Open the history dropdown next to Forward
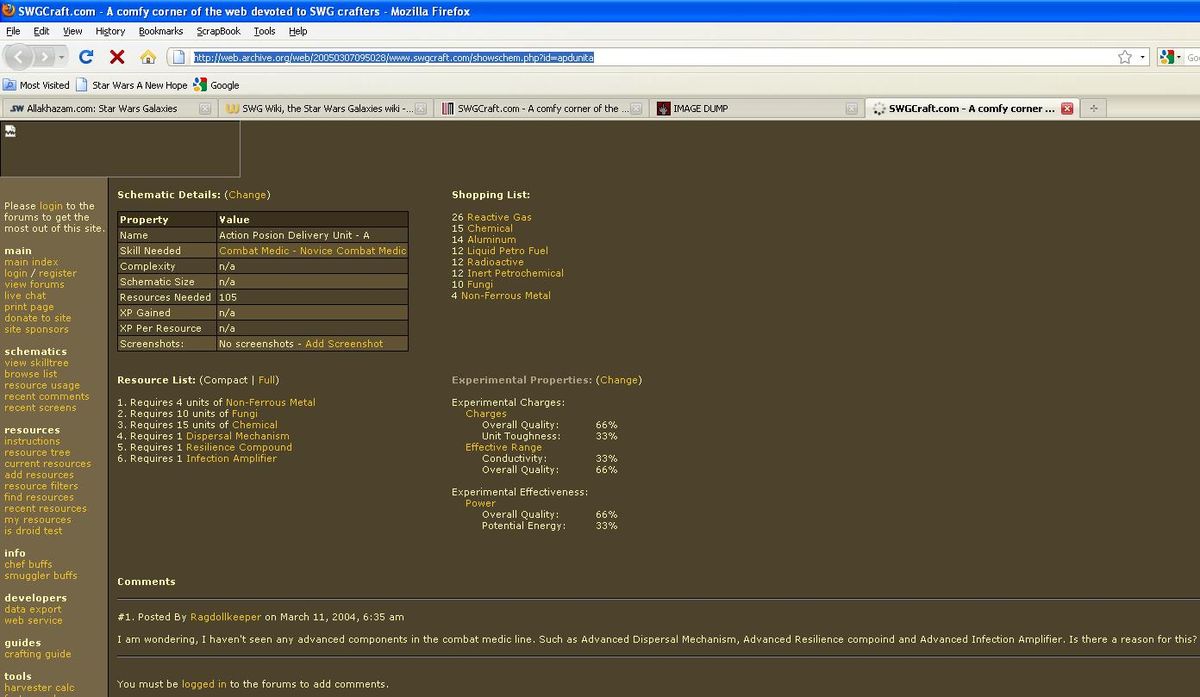 [61, 57]
